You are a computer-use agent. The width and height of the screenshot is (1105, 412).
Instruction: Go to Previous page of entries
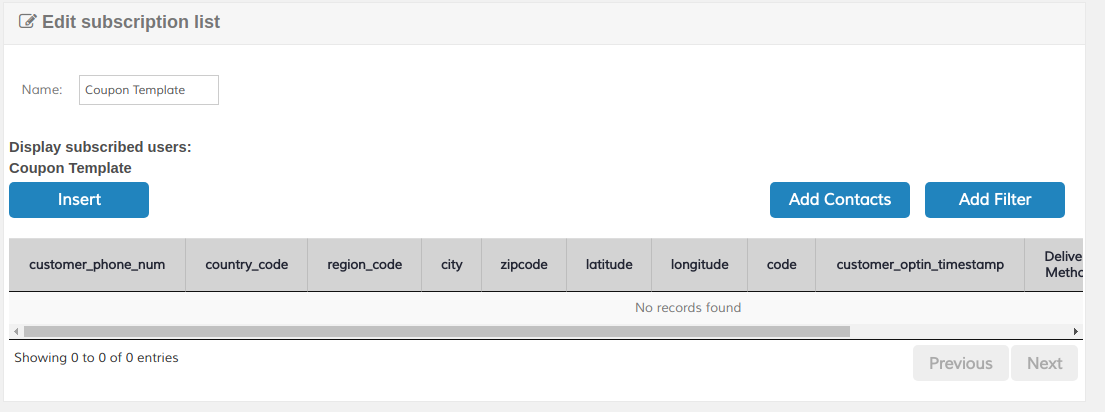tap(960, 363)
